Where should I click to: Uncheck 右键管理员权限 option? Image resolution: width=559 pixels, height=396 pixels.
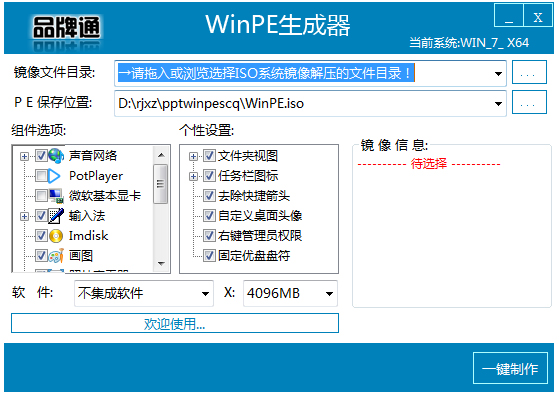(209, 236)
